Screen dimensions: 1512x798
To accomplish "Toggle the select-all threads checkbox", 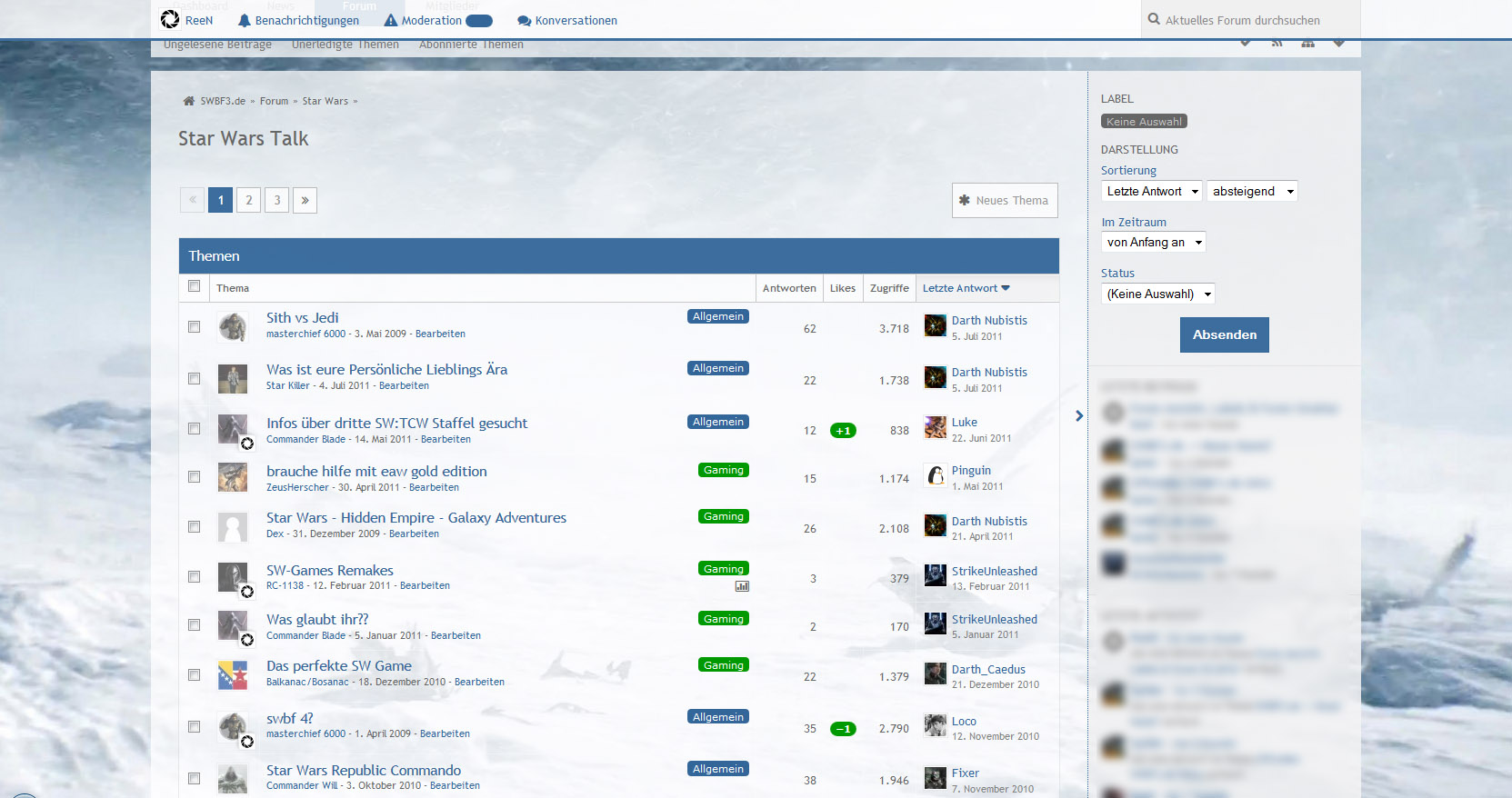I will (194, 286).
